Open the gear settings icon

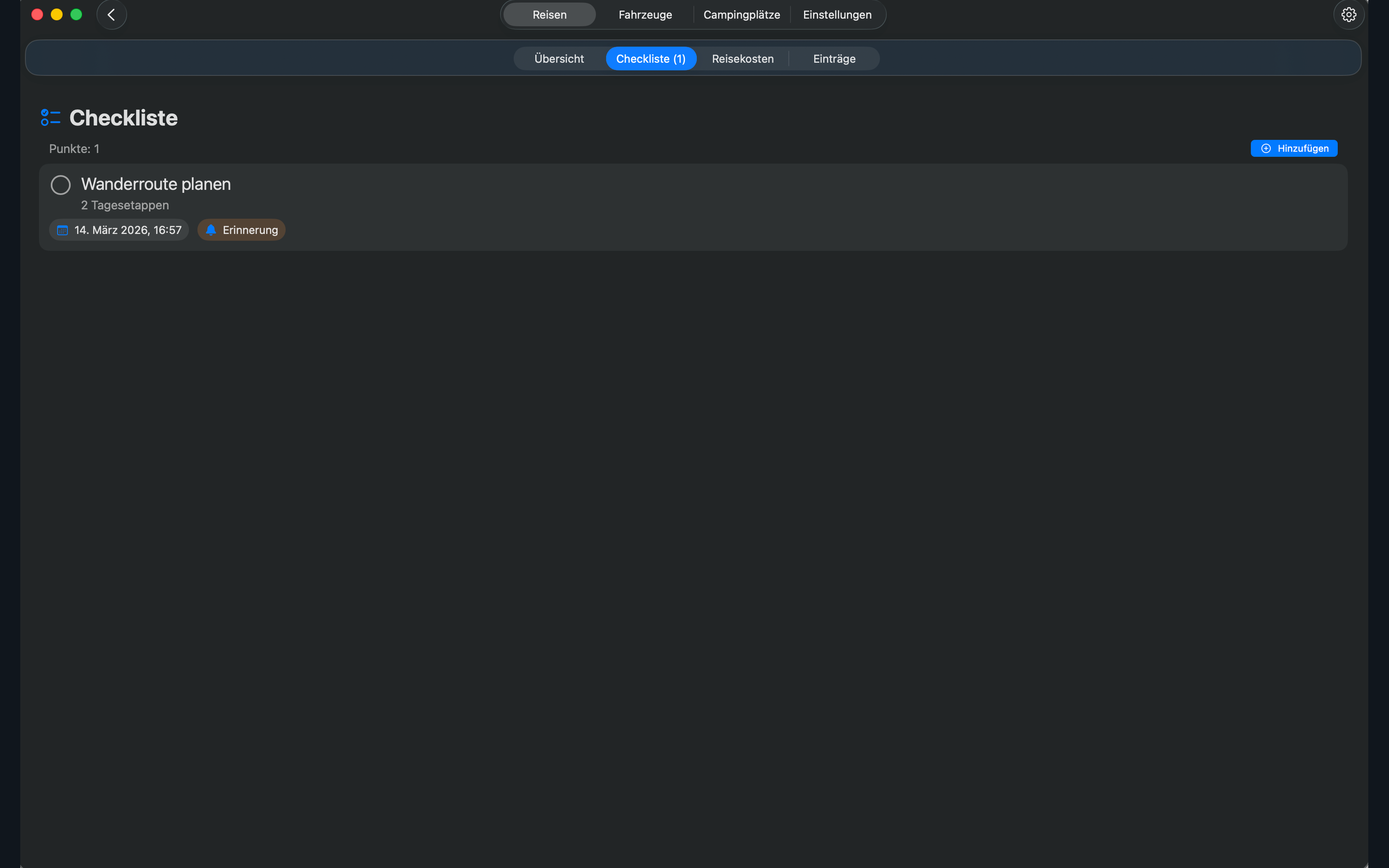pyautogui.click(x=1348, y=15)
